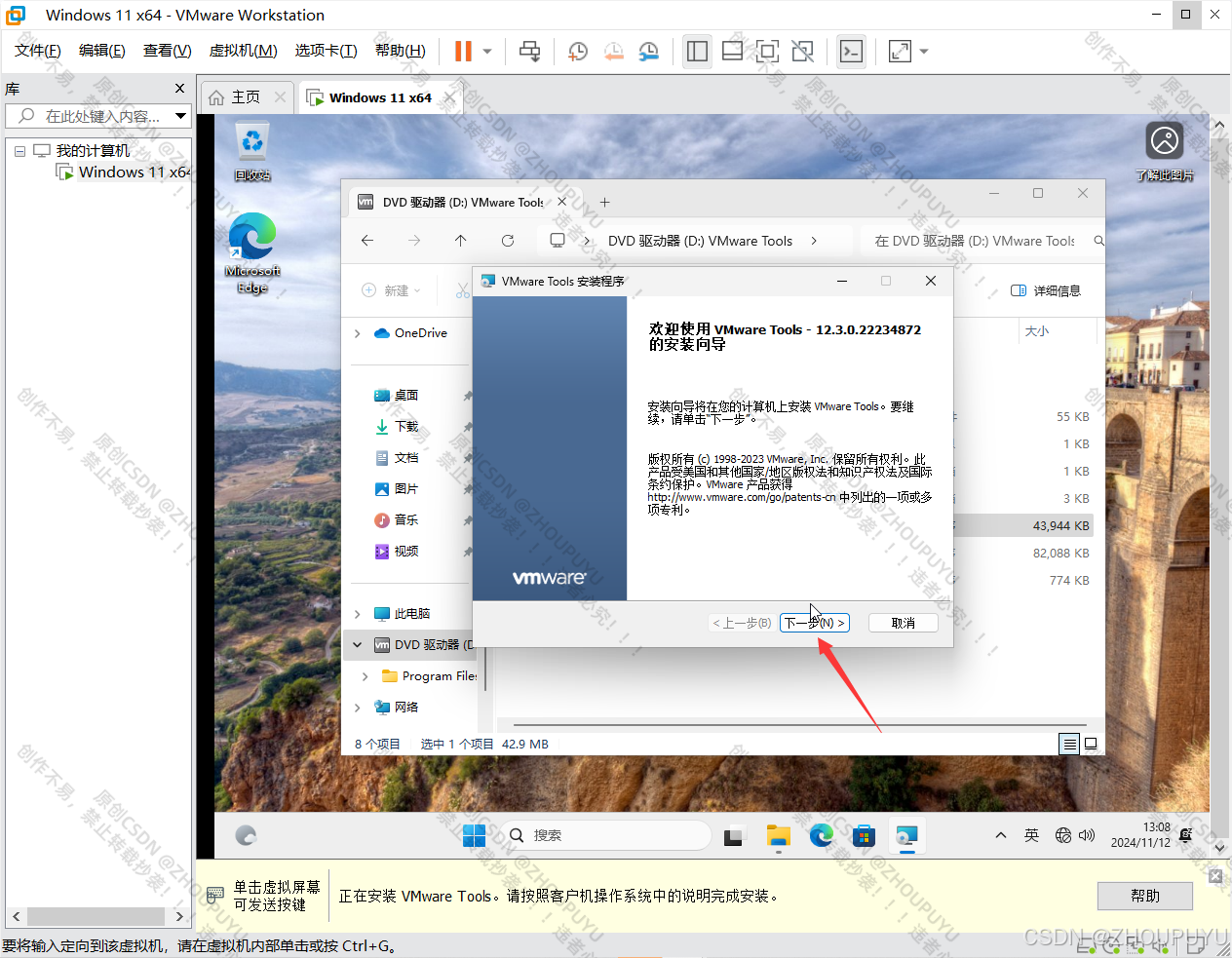Open Task View from the taskbar
Image resolution: width=1232 pixels, height=958 pixels.
coord(733,835)
